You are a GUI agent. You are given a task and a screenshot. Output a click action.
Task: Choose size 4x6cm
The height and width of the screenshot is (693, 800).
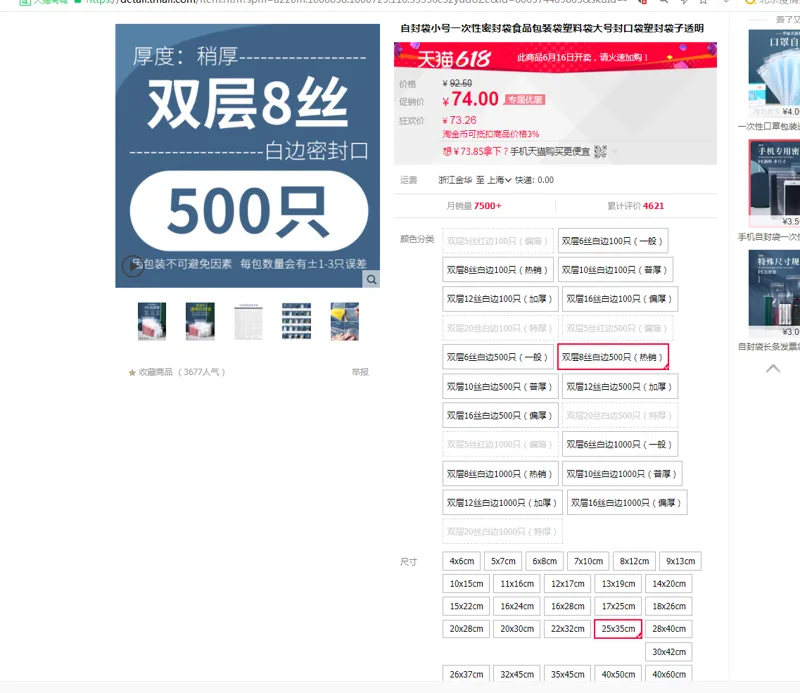462,561
